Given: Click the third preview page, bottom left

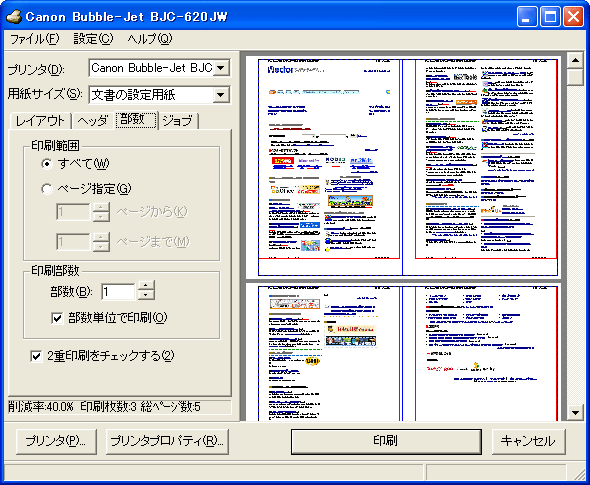Looking at the screenshot, I should point(329,353).
